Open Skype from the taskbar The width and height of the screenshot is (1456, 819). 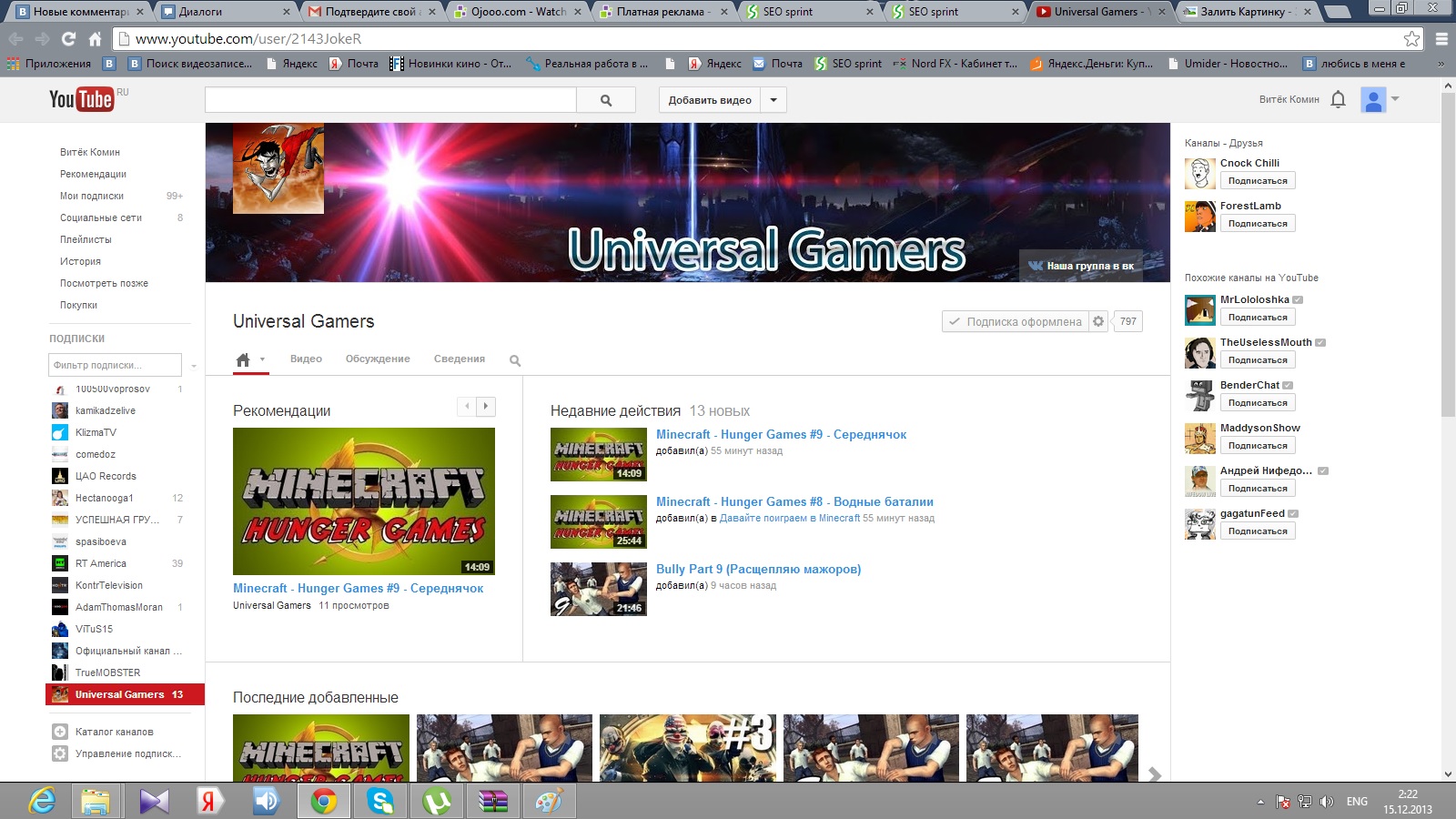pyautogui.click(x=380, y=801)
